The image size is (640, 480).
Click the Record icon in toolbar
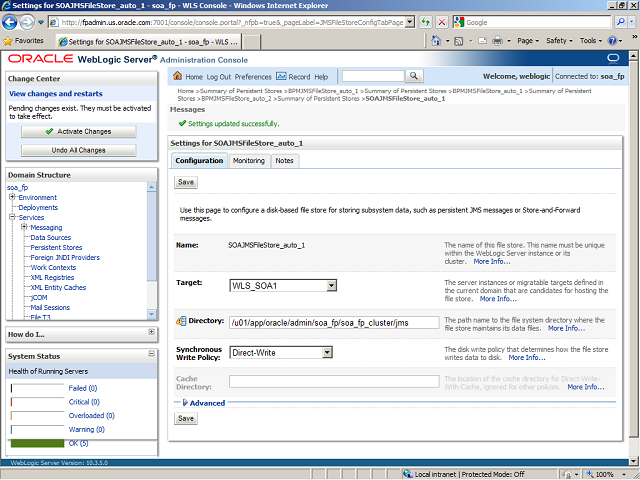[281, 77]
